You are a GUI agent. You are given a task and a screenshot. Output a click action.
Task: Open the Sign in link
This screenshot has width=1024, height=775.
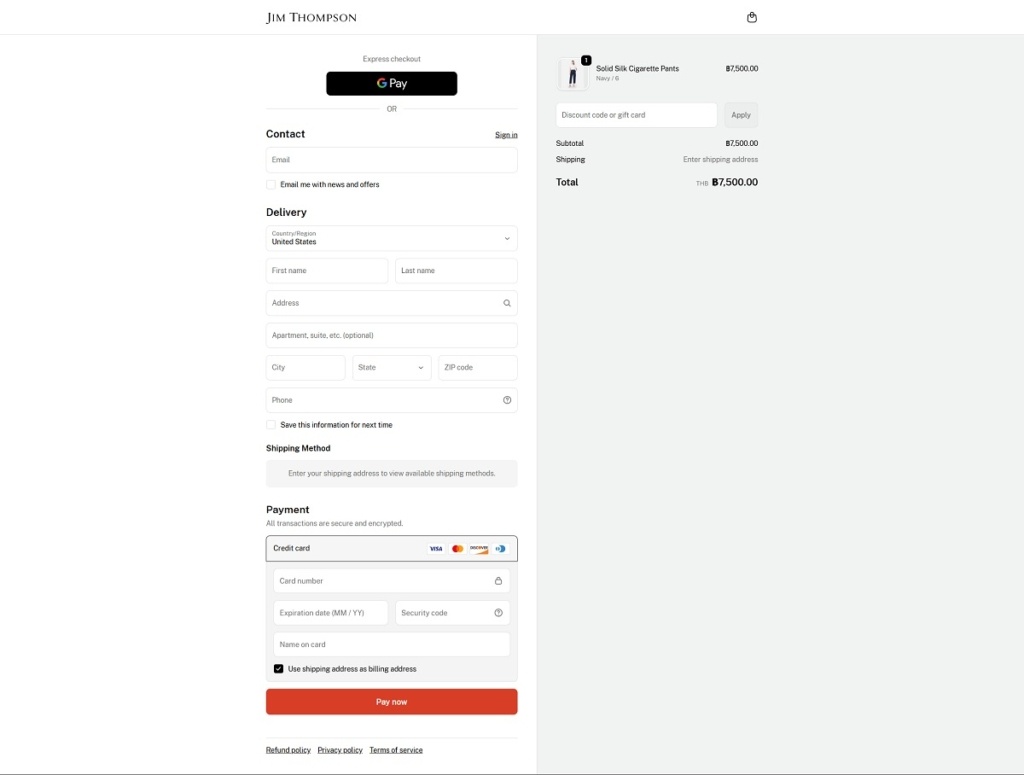(506, 135)
